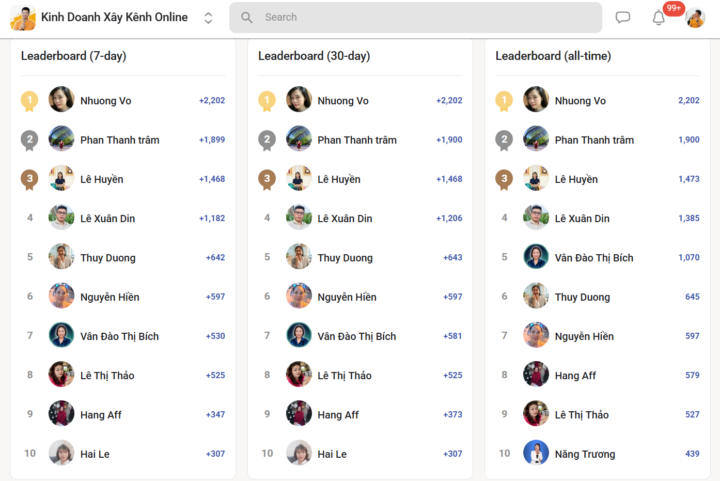The image size is (720, 481).
Task: Open Phan Thanh trâm in 30-day leaderboard
Action: pos(357,140)
